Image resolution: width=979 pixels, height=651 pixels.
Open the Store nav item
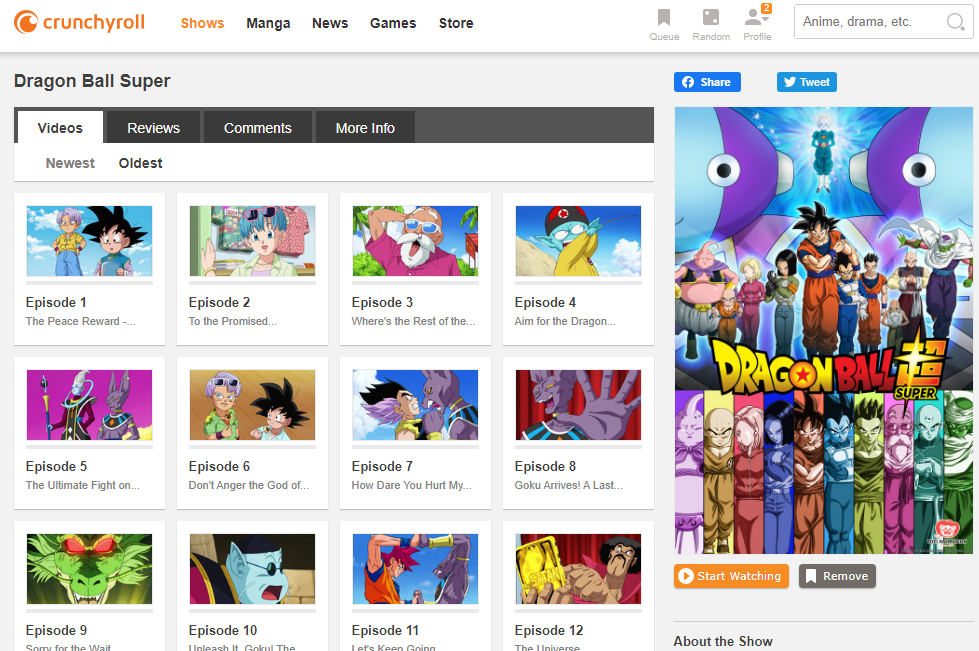(x=456, y=23)
